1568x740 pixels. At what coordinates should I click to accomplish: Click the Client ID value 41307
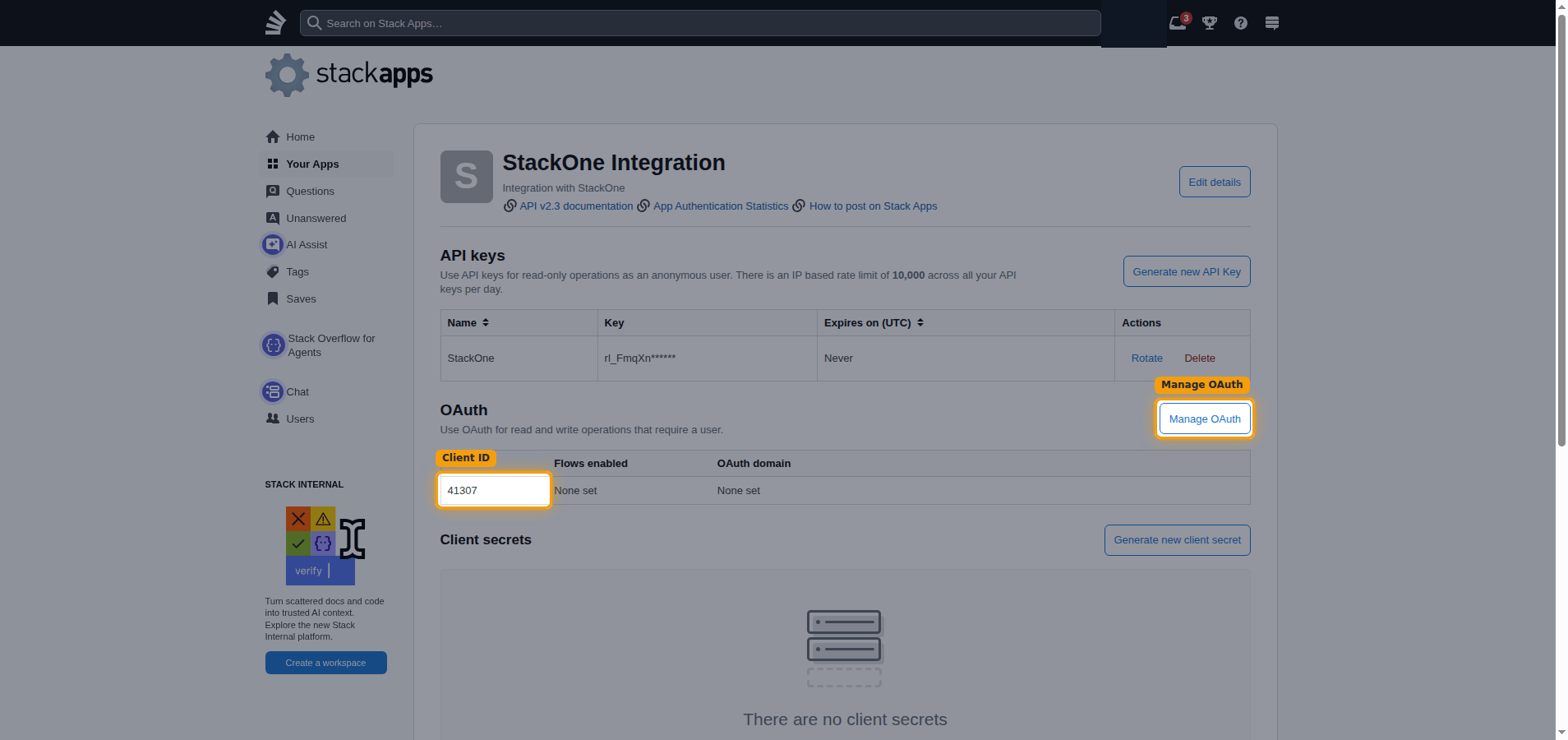click(463, 491)
